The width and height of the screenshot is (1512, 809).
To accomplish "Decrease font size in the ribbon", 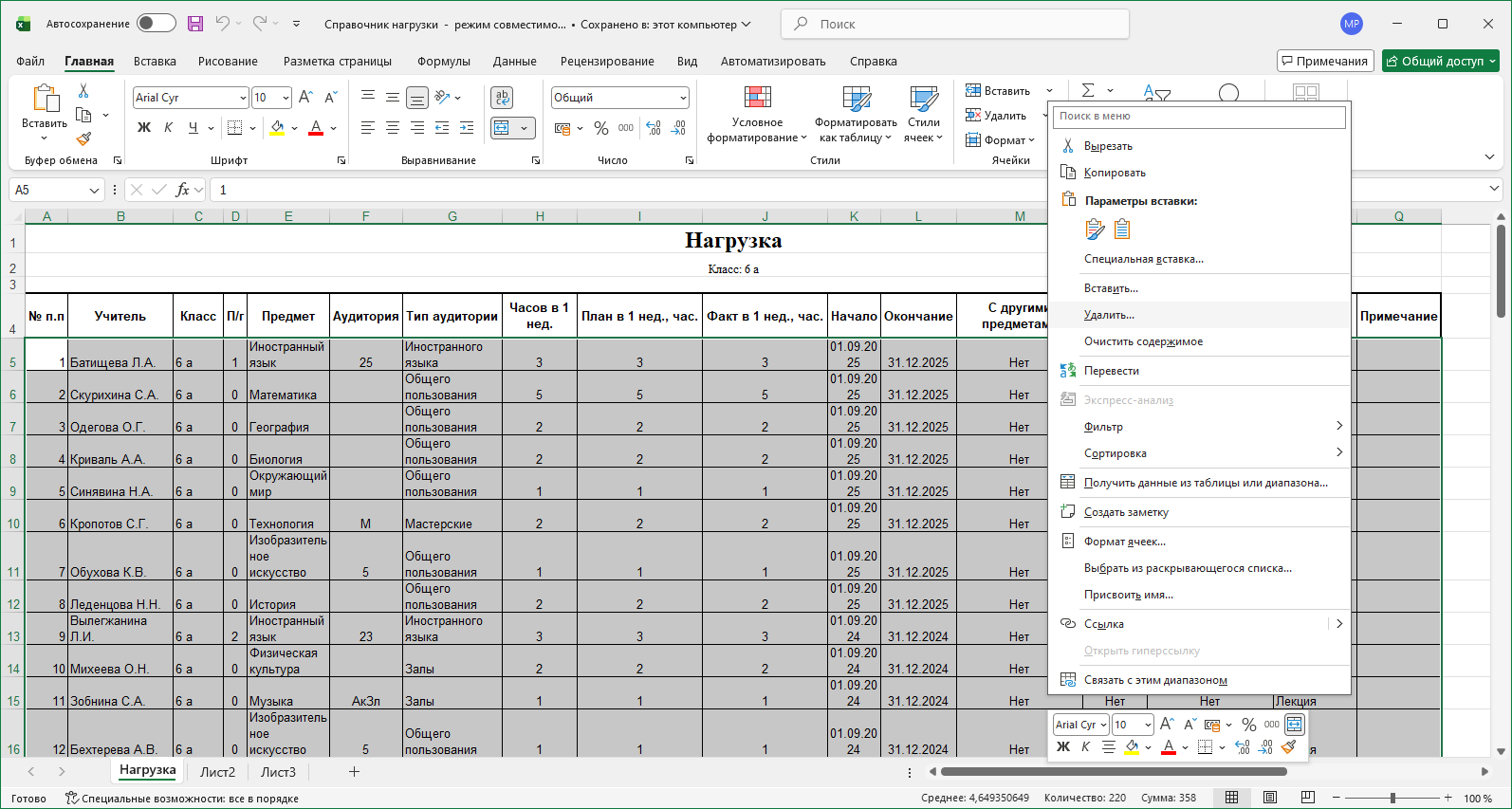I will click(x=330, y=97).
